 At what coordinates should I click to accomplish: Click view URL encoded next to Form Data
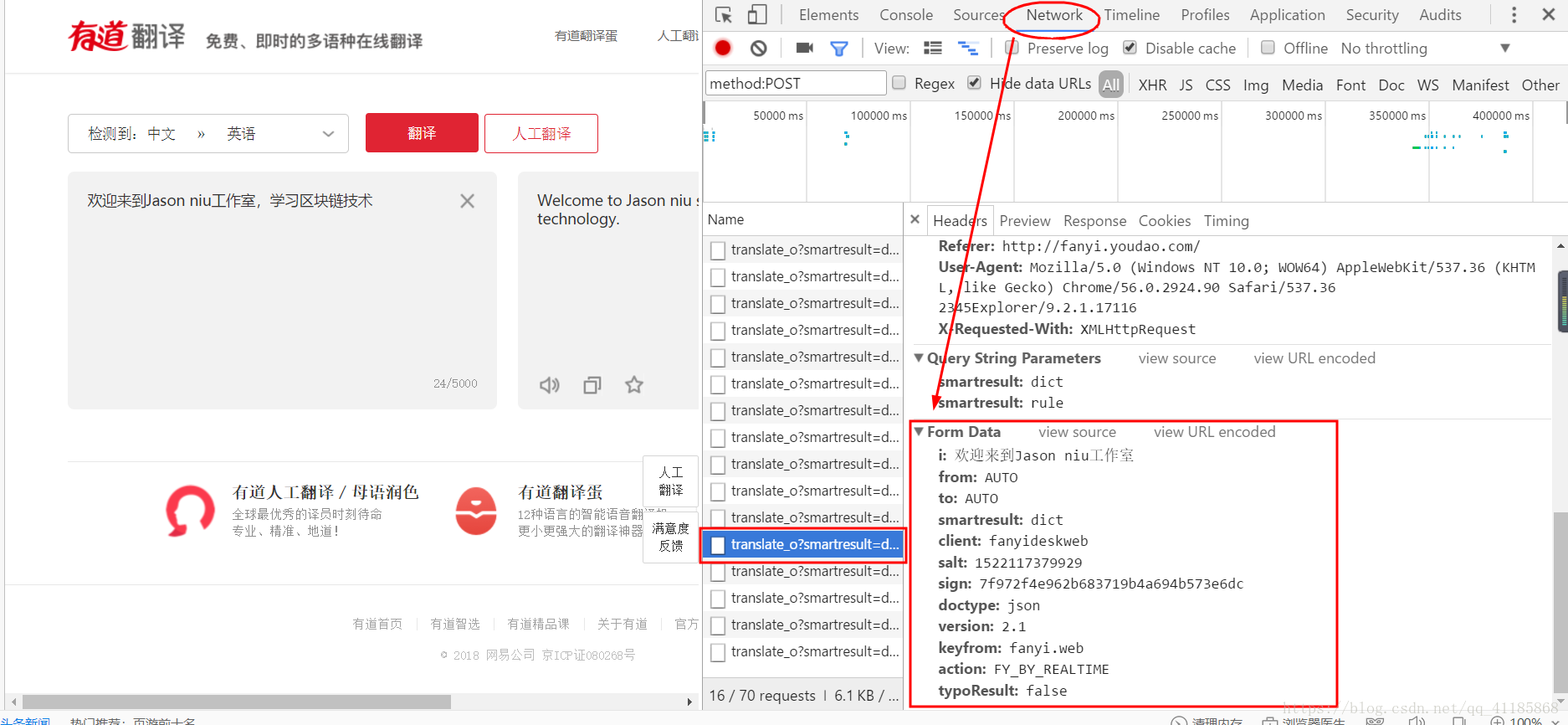point(1214,432)
